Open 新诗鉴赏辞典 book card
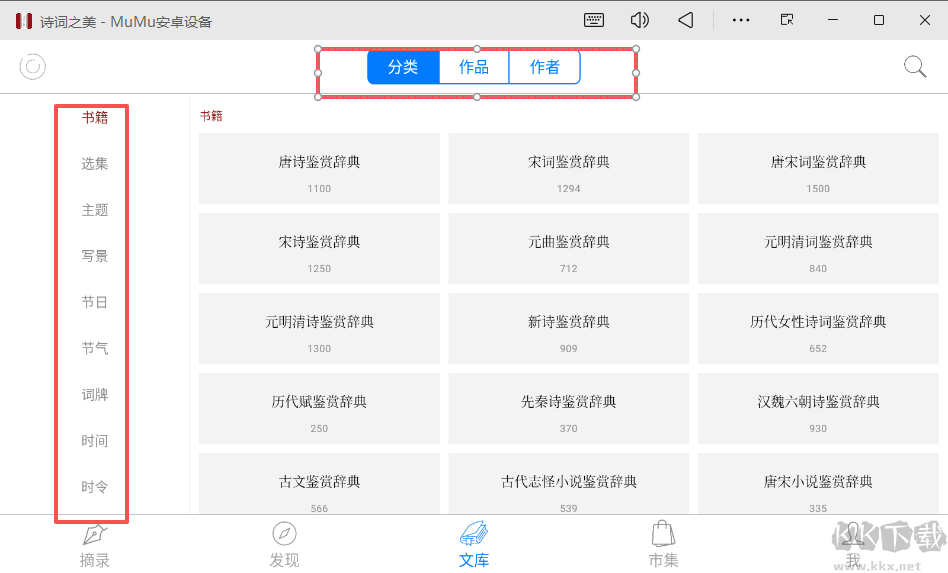This screenshot has width=948, height=573. (x=568, y=328)
